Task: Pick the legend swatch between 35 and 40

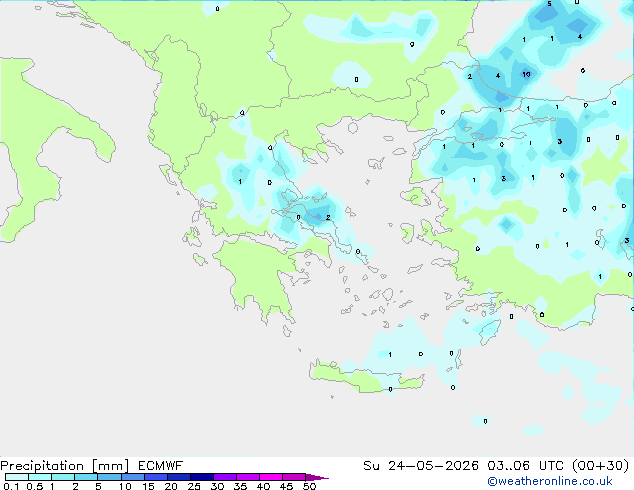Action: (248, 477)
